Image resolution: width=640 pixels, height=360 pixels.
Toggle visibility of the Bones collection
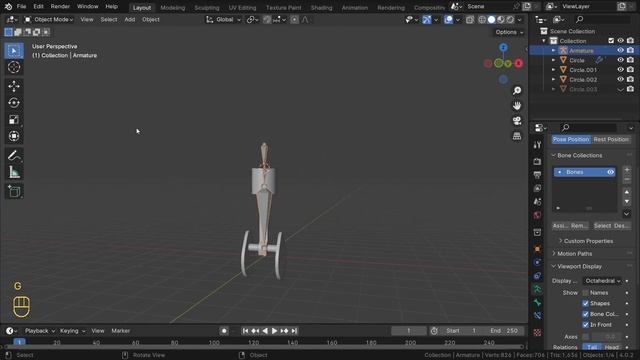coord(611,172)
